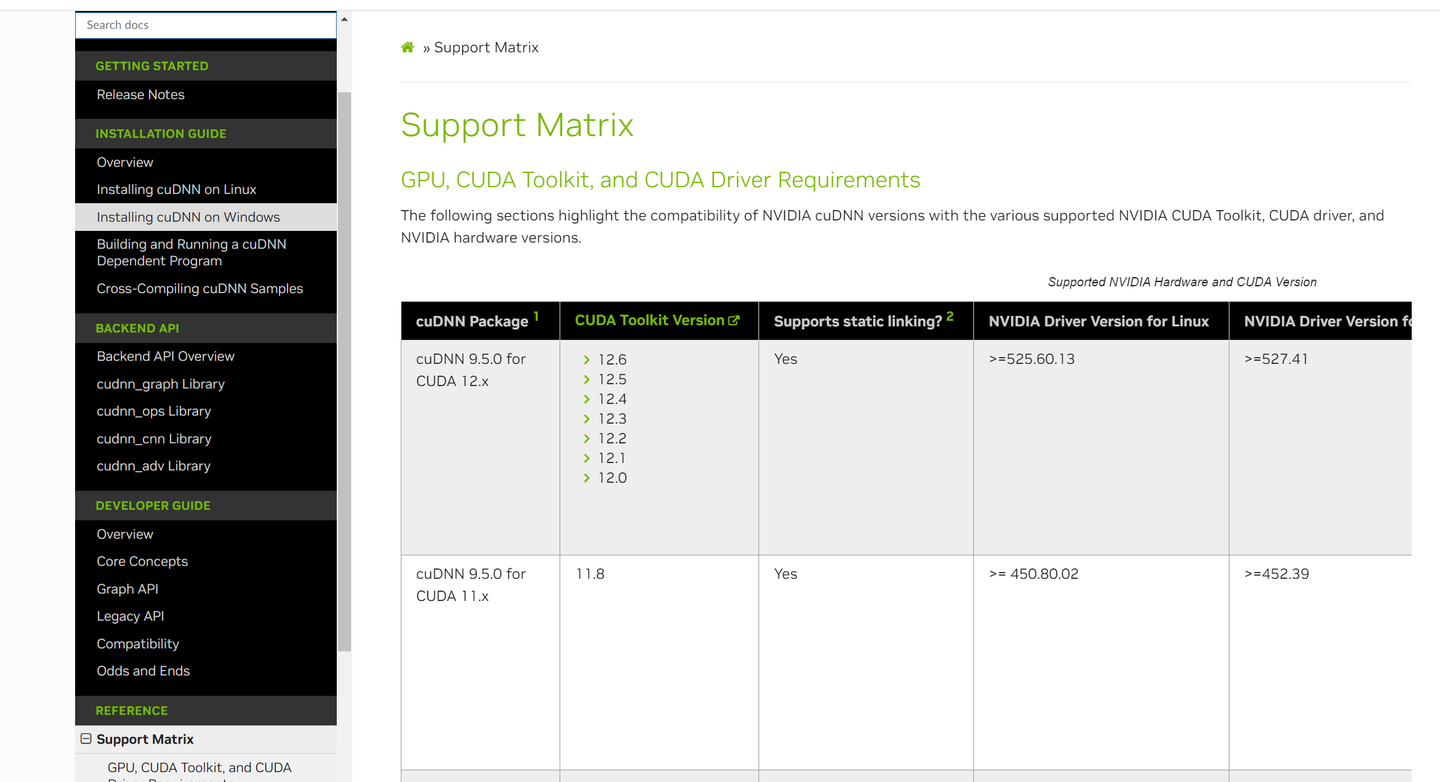Click the chevron next to version 12.3
The image size is (1440, 782).
[587, 419]
